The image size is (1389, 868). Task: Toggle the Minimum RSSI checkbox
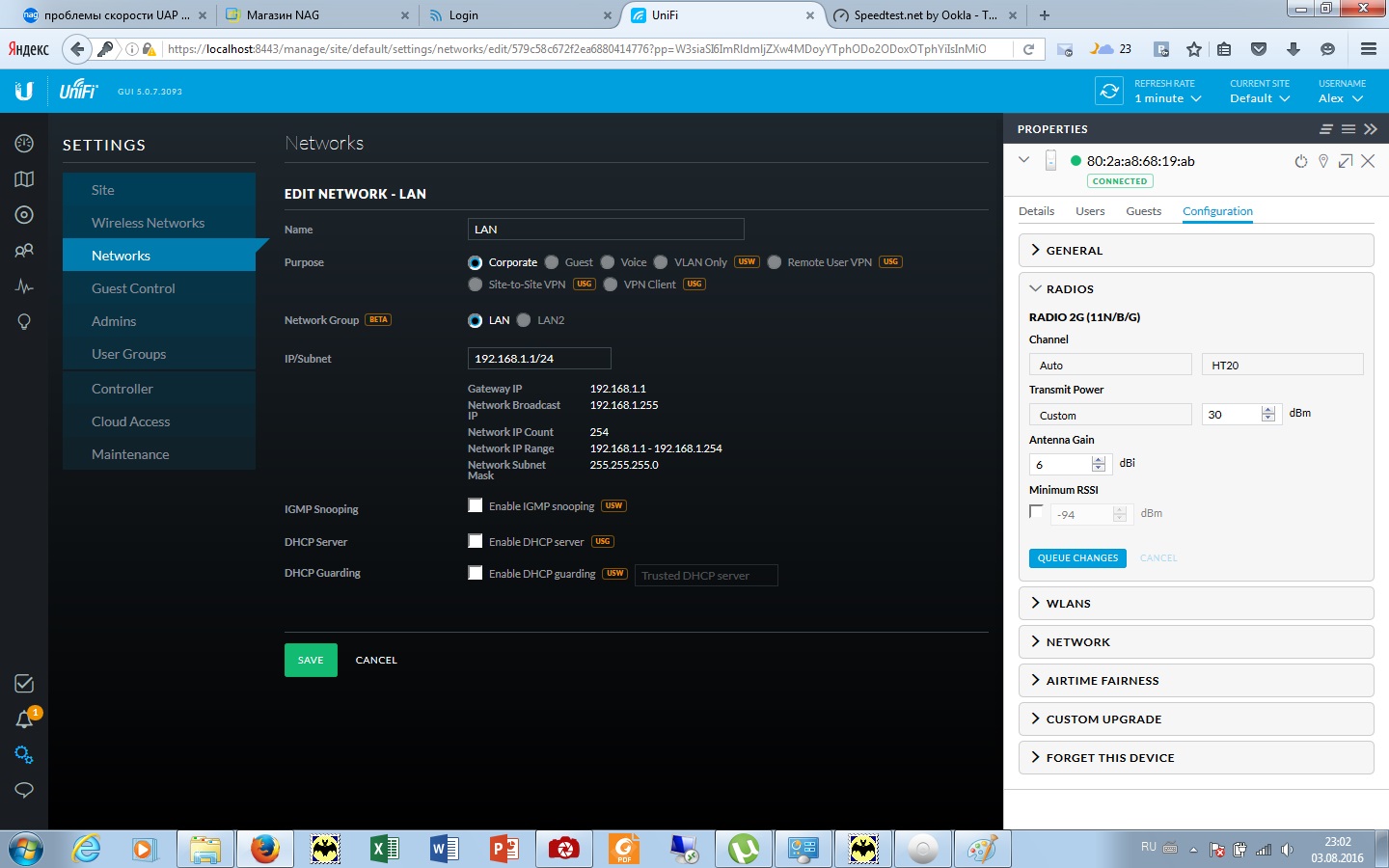(1036, 512)
